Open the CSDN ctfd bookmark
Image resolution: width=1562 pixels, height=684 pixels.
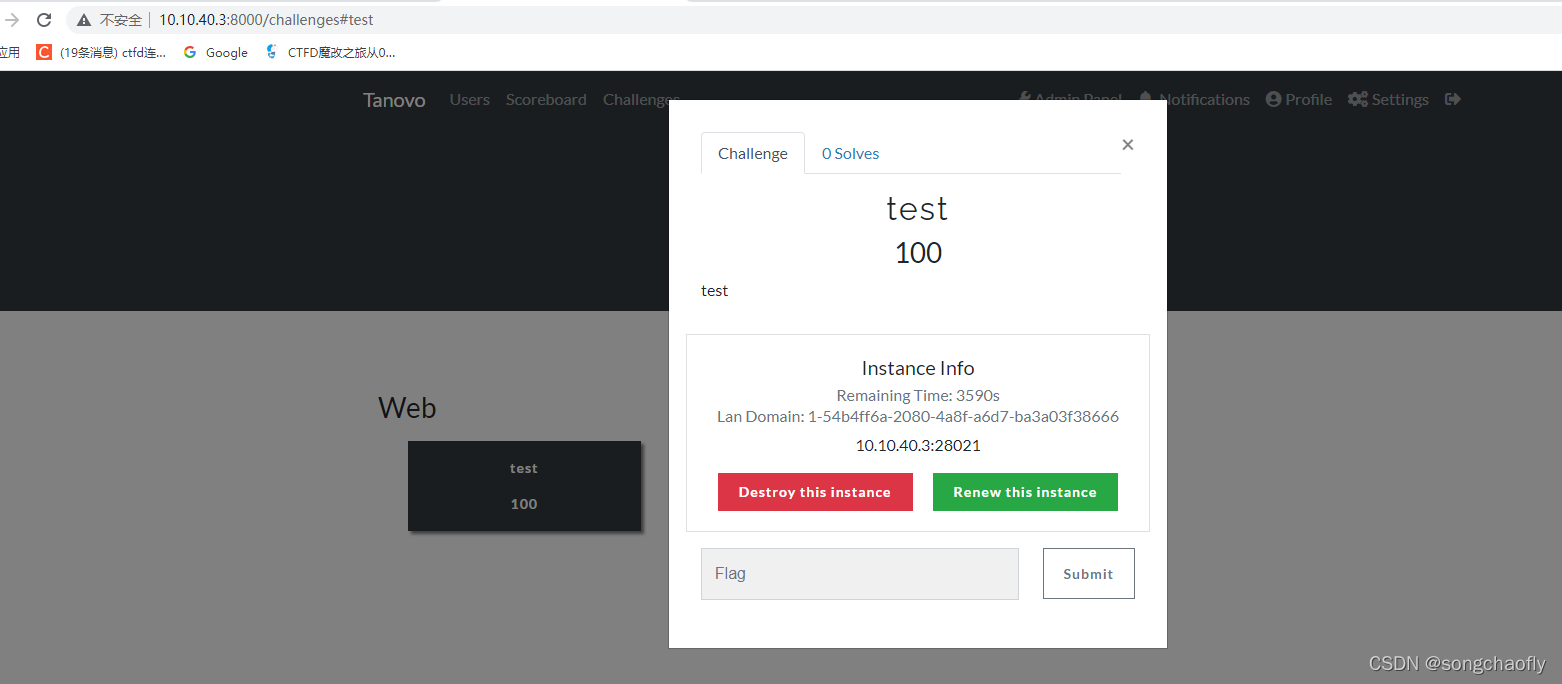coord(101,52)
